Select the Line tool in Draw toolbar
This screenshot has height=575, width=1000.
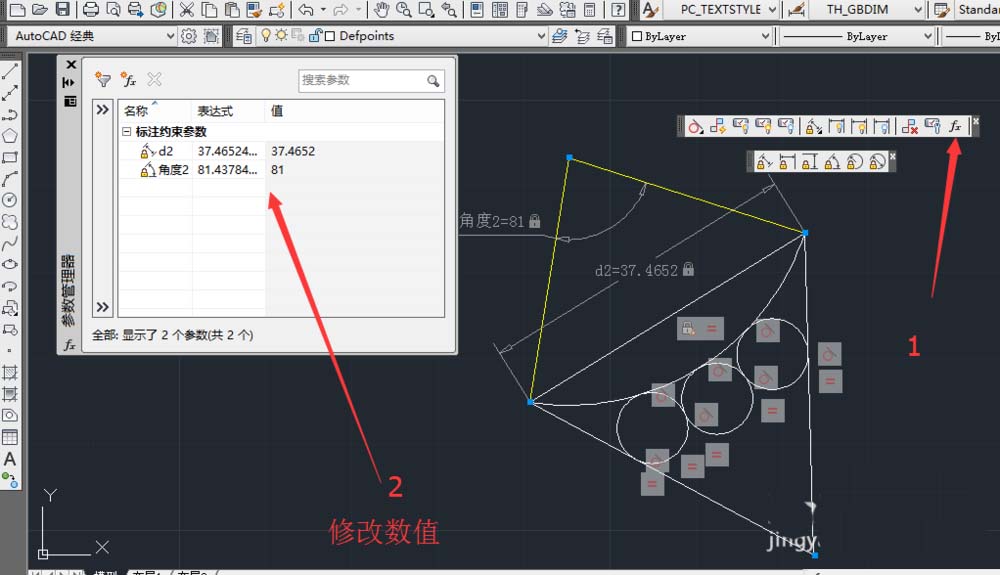point(10,71)
